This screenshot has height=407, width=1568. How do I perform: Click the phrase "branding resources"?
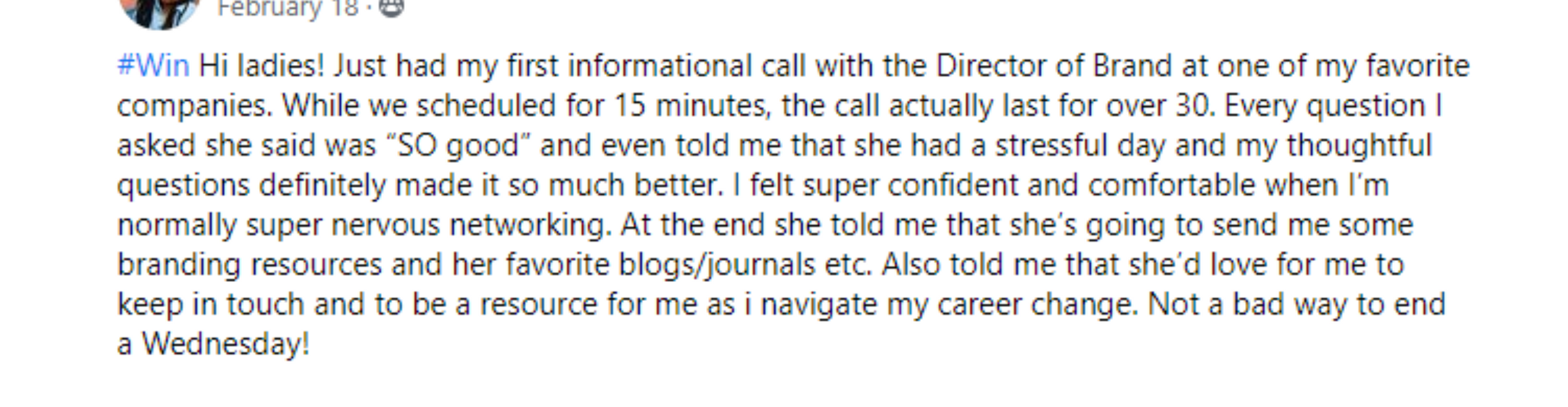[x=249, y=265]
